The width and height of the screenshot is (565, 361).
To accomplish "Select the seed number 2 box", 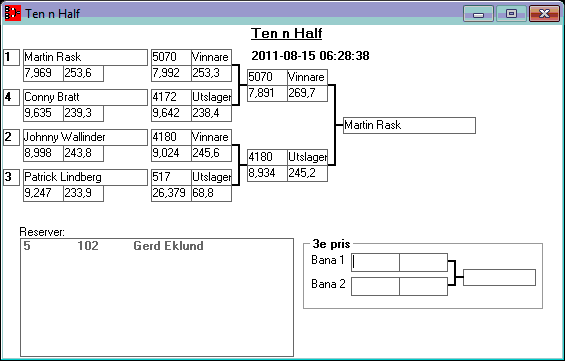I will click(x=12, y=137).
